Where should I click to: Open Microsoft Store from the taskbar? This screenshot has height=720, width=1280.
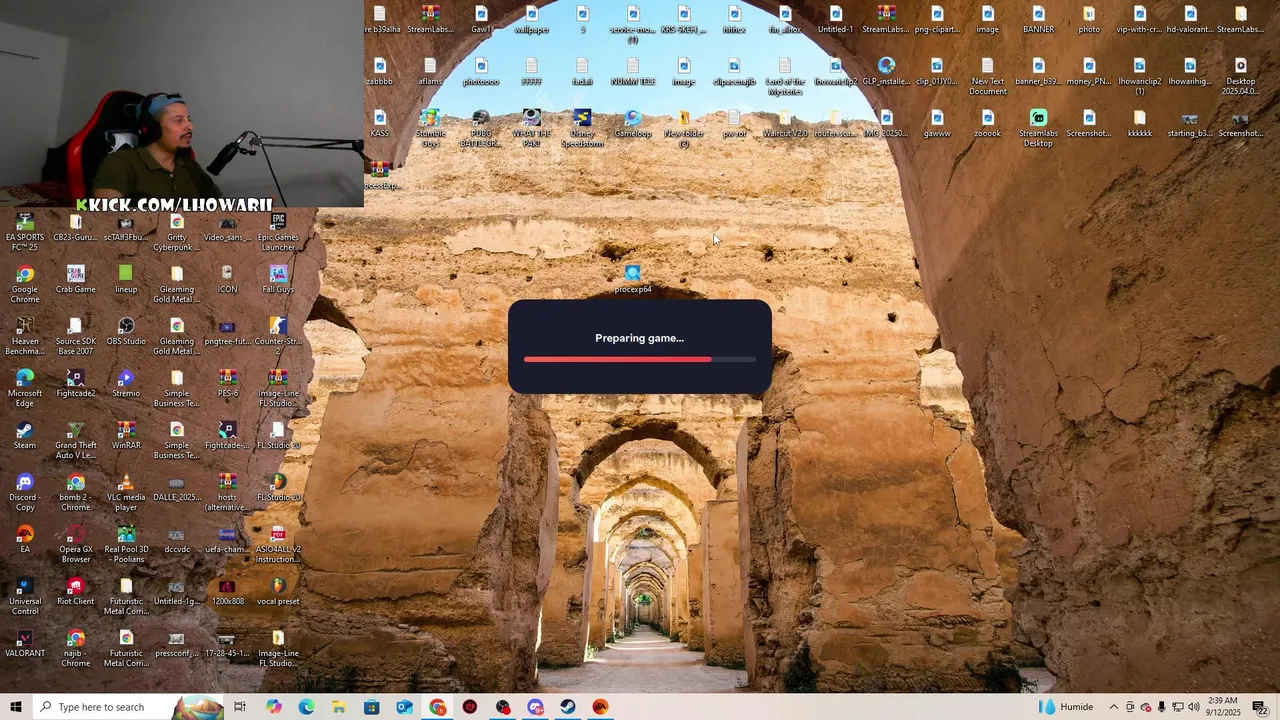point(372,707)
